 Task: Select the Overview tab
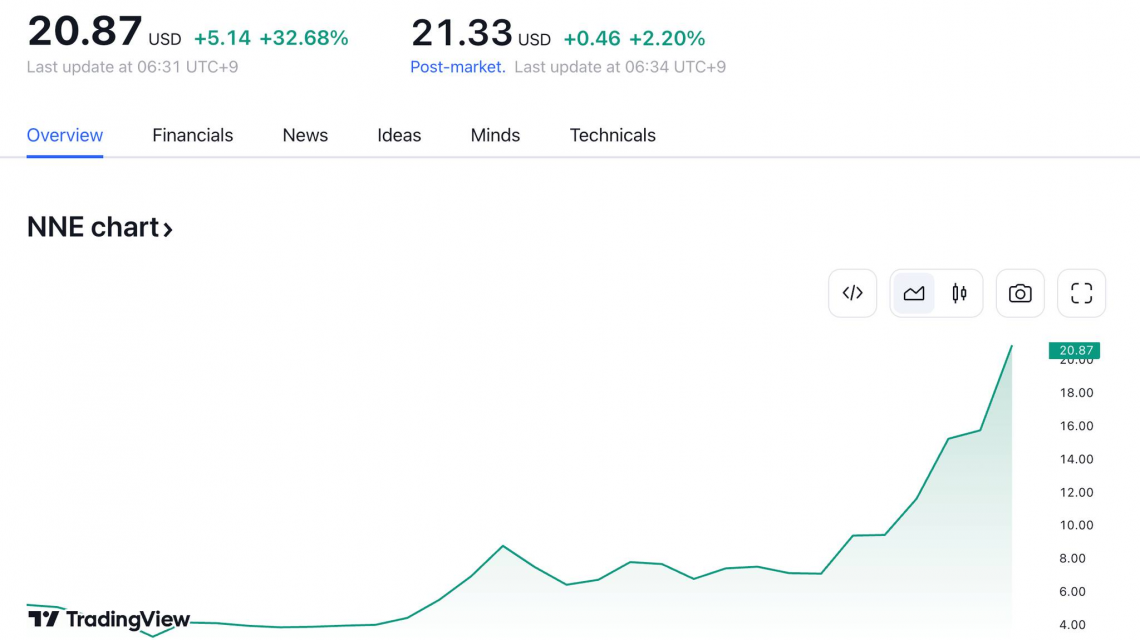pos(65,135)
